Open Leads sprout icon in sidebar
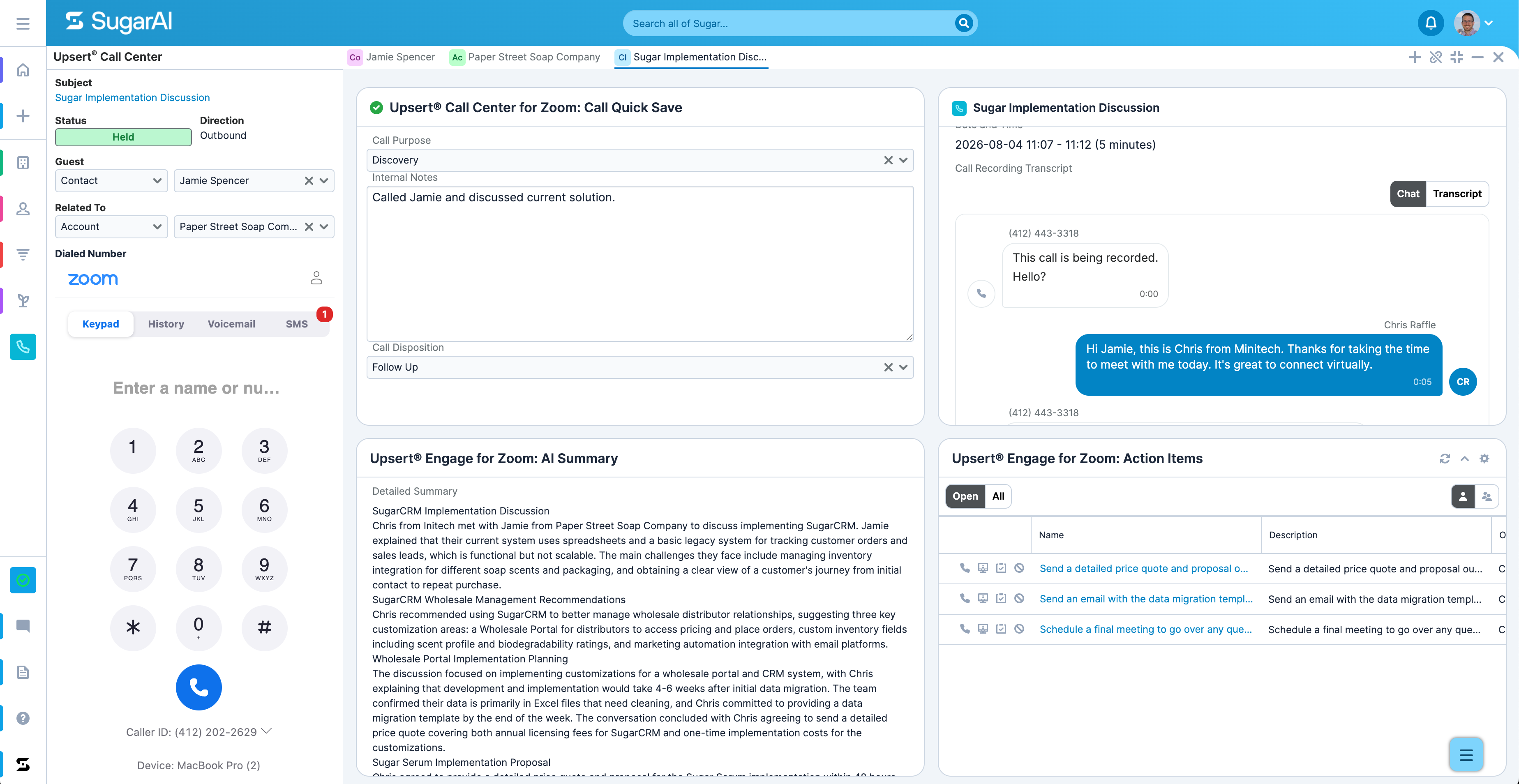The height and width of the screenshot is (784, 1519). 23,301
